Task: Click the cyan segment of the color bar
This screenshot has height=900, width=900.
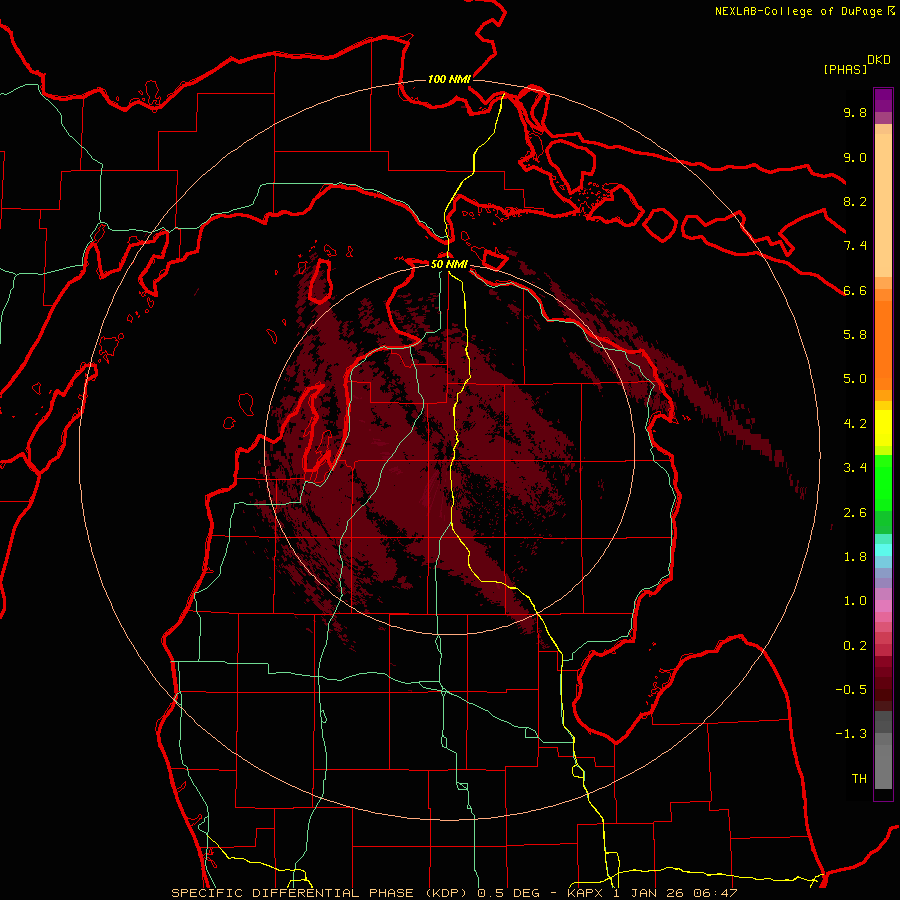Action: point(883,550)
